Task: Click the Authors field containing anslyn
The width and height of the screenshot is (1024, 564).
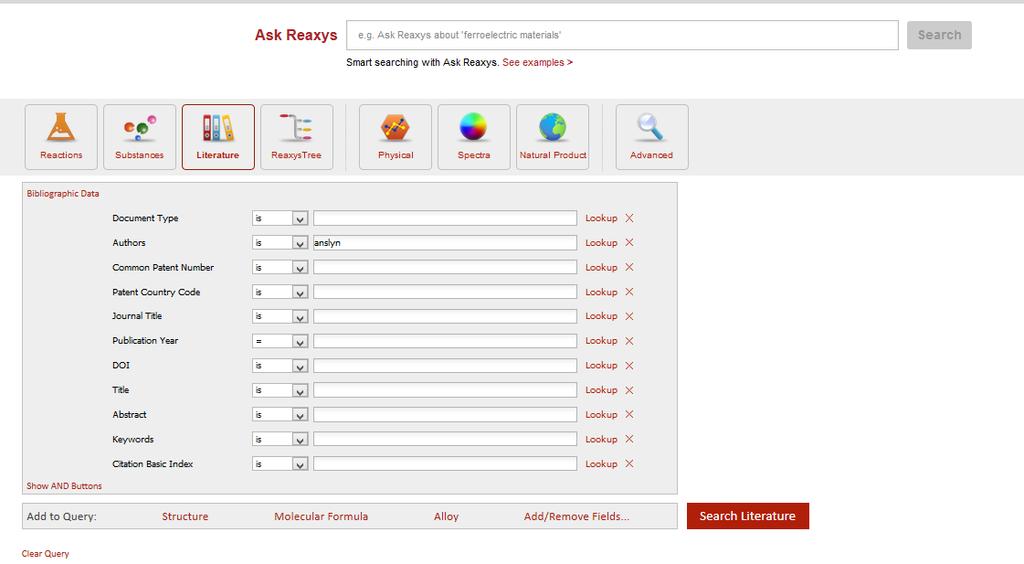Action: pyautogui.click(x=445, y=243)
